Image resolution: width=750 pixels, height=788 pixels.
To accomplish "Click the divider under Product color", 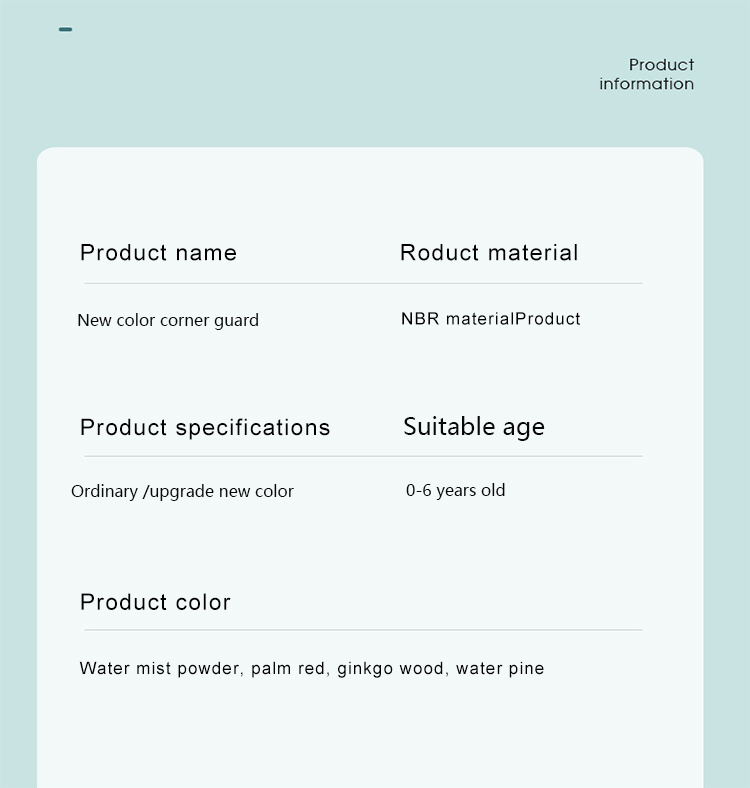I will click(363, 629).
